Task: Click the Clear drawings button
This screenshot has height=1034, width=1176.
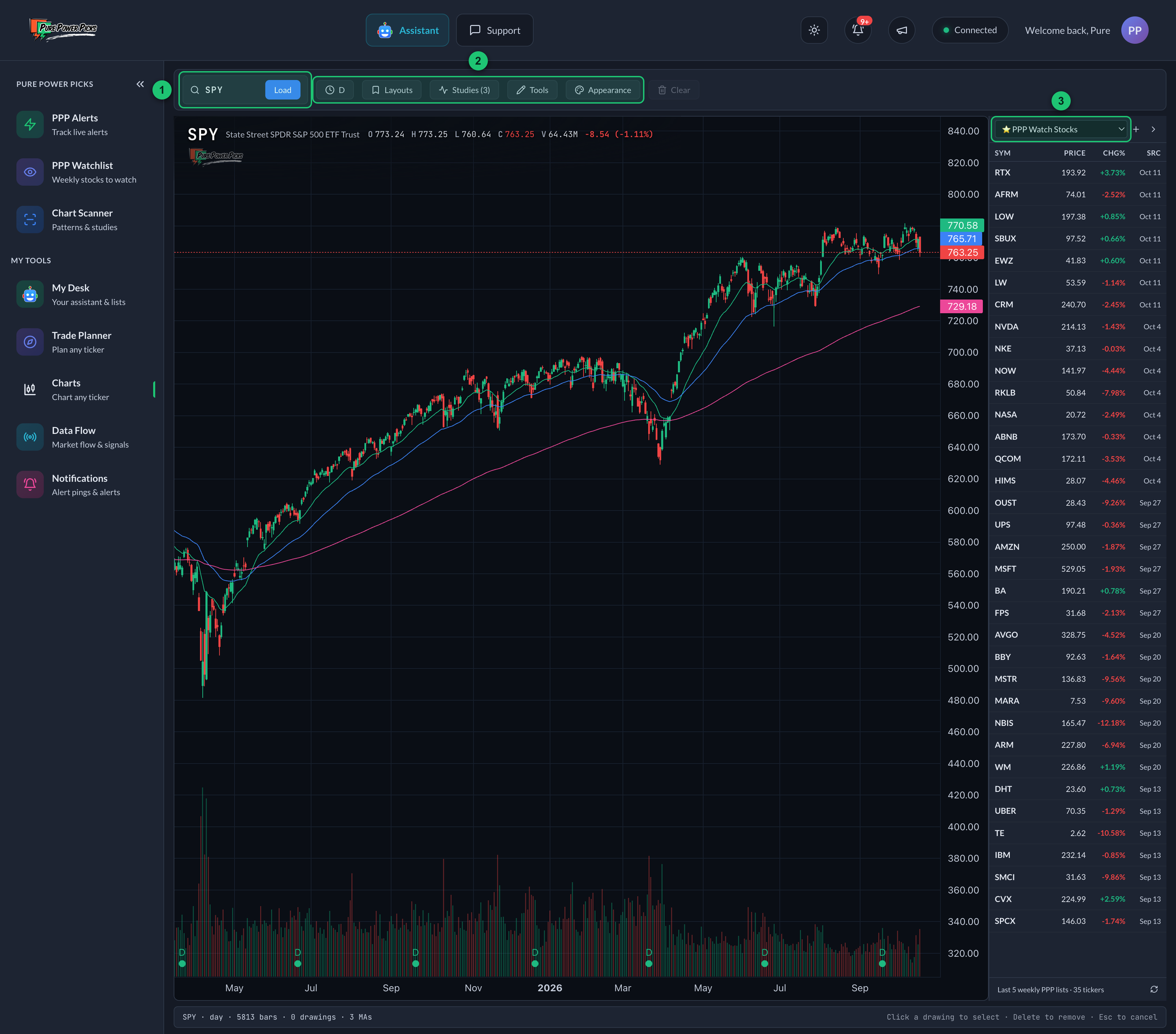Action: [674, 90]
